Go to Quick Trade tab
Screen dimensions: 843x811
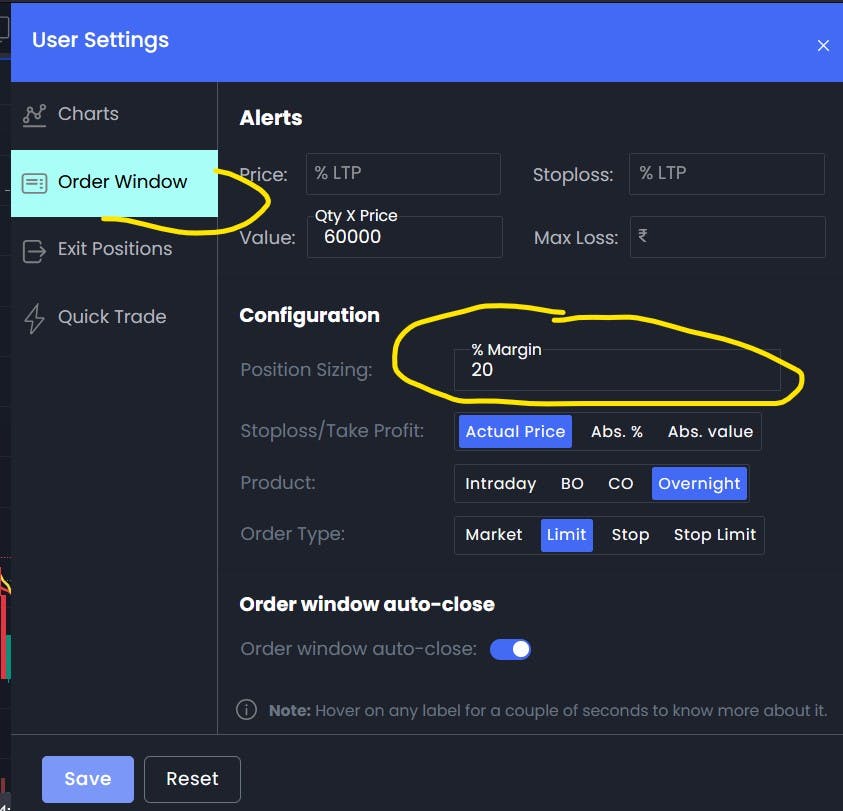pos(114,317)
